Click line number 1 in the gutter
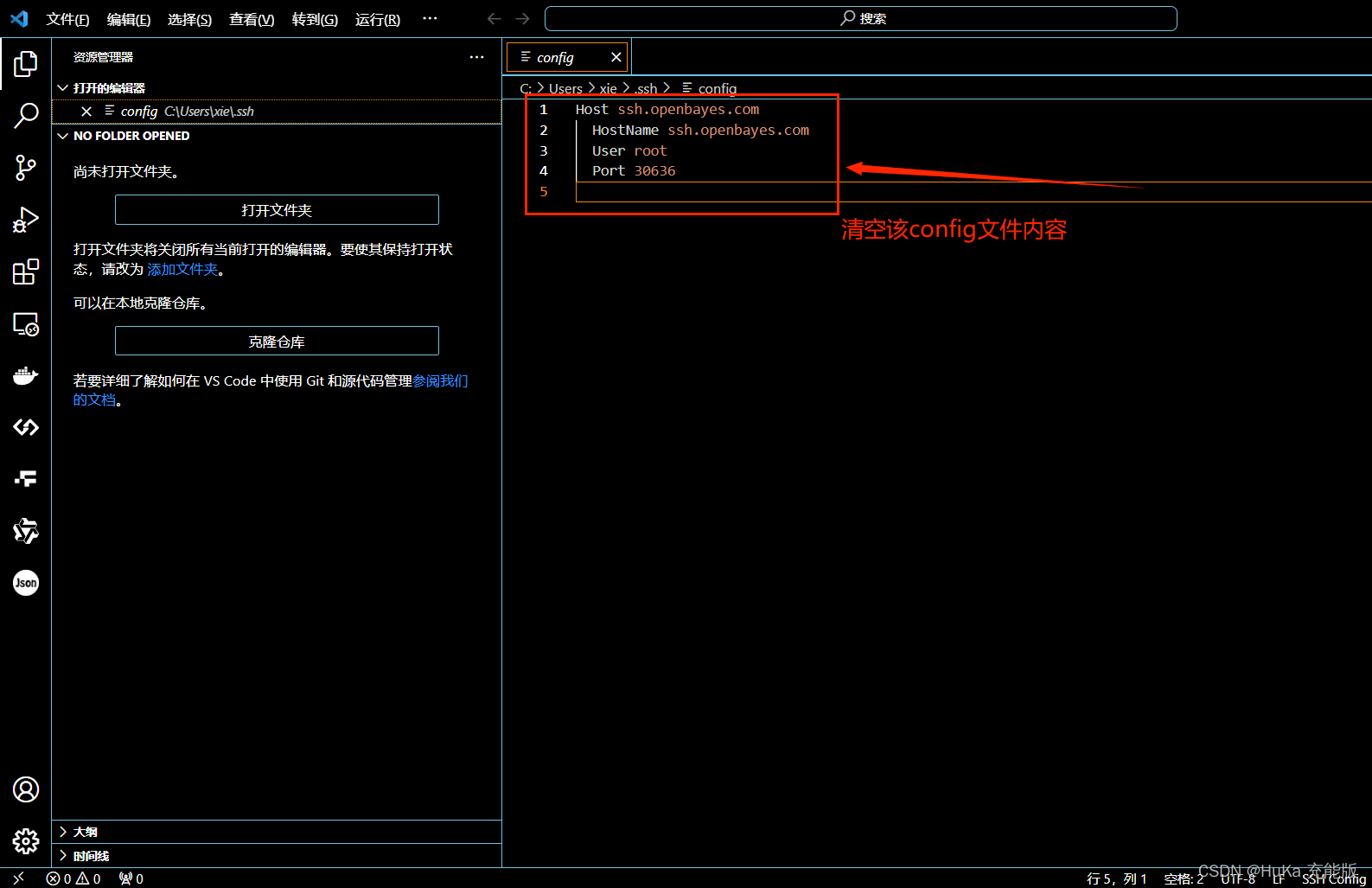 pos(544,110)
